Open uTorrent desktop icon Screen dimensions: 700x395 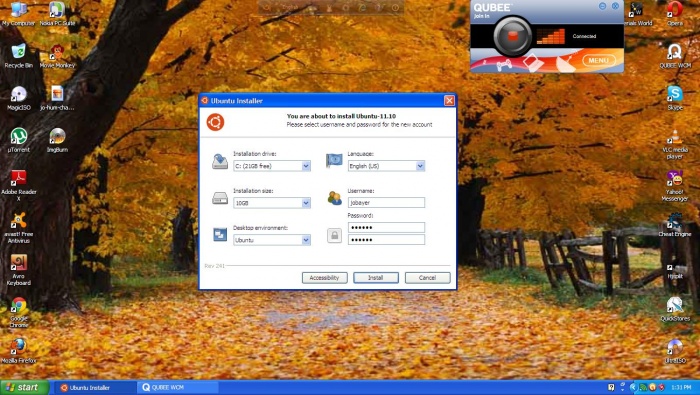(18, 140)
